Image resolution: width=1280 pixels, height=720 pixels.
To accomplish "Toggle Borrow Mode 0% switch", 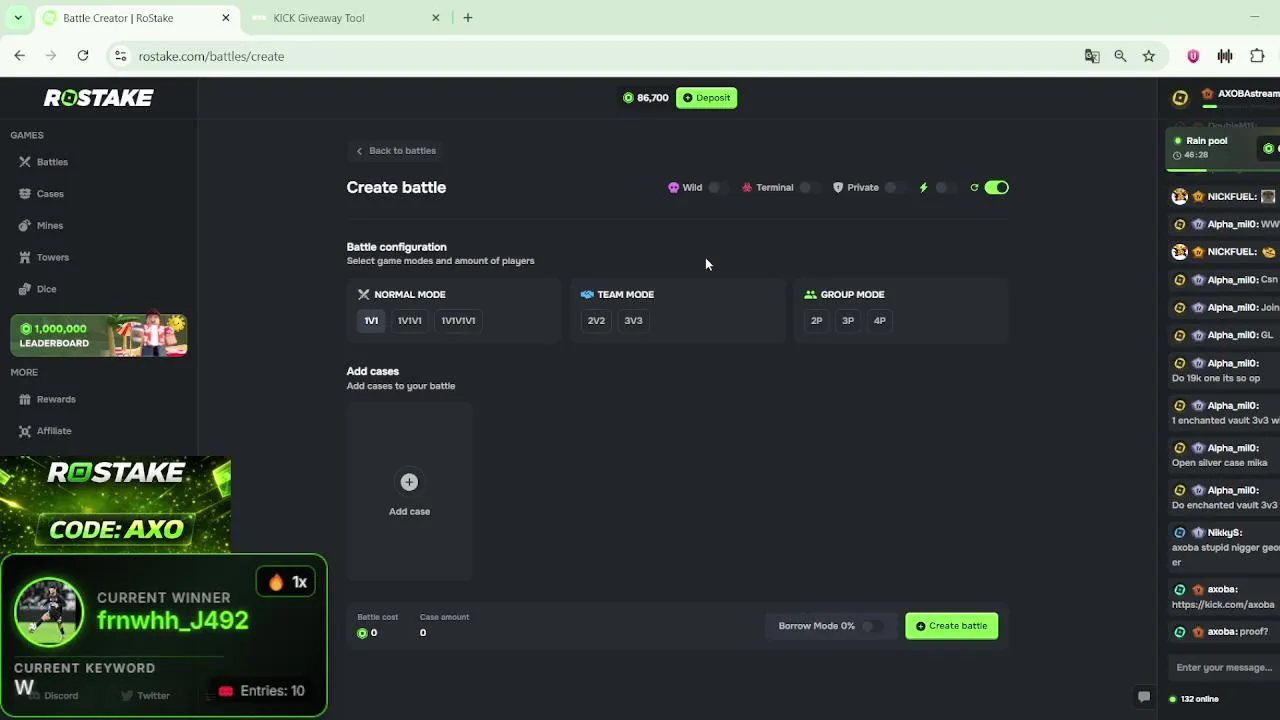I will (x=871, y=626).
